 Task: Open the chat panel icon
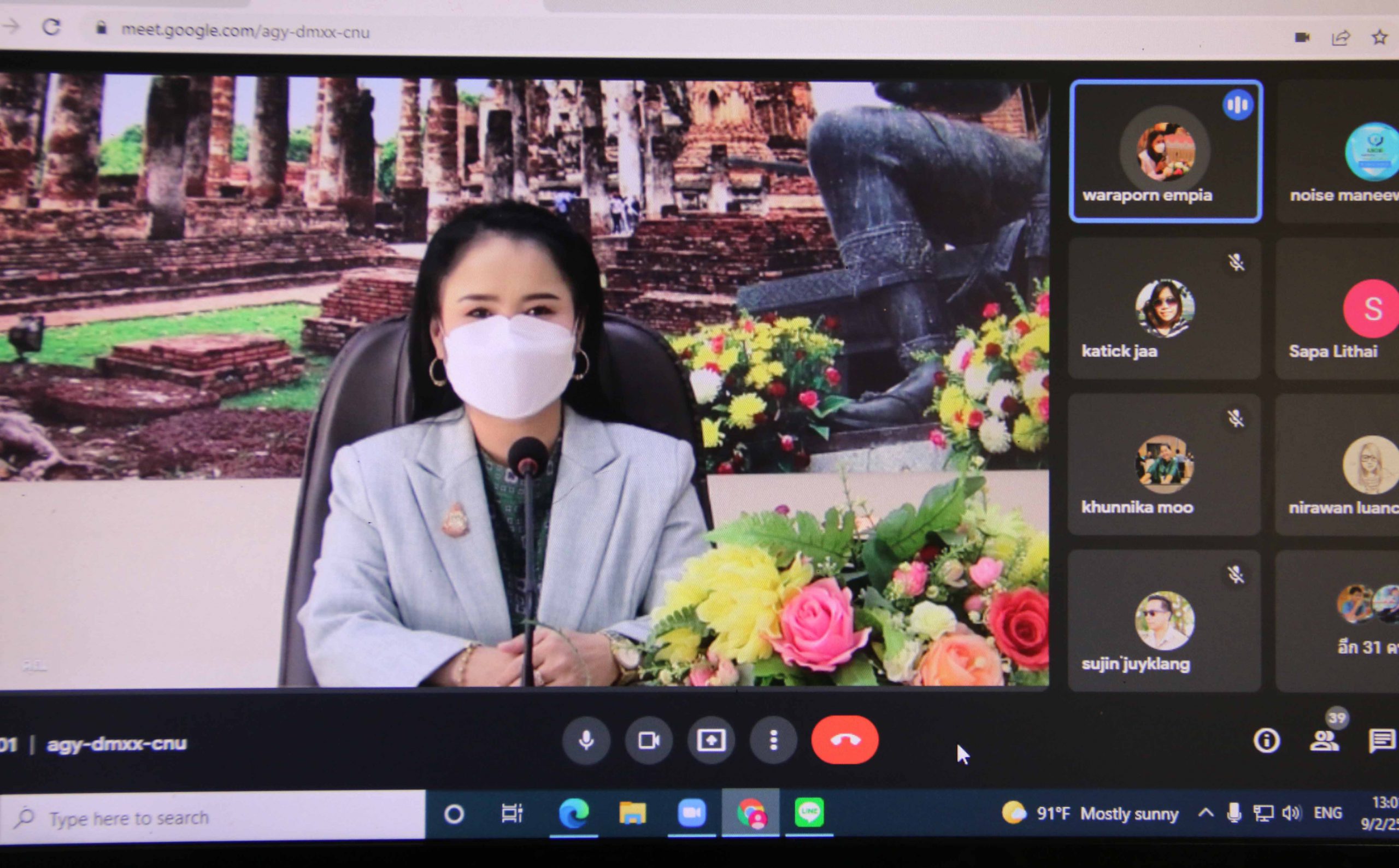[1381, 741]
